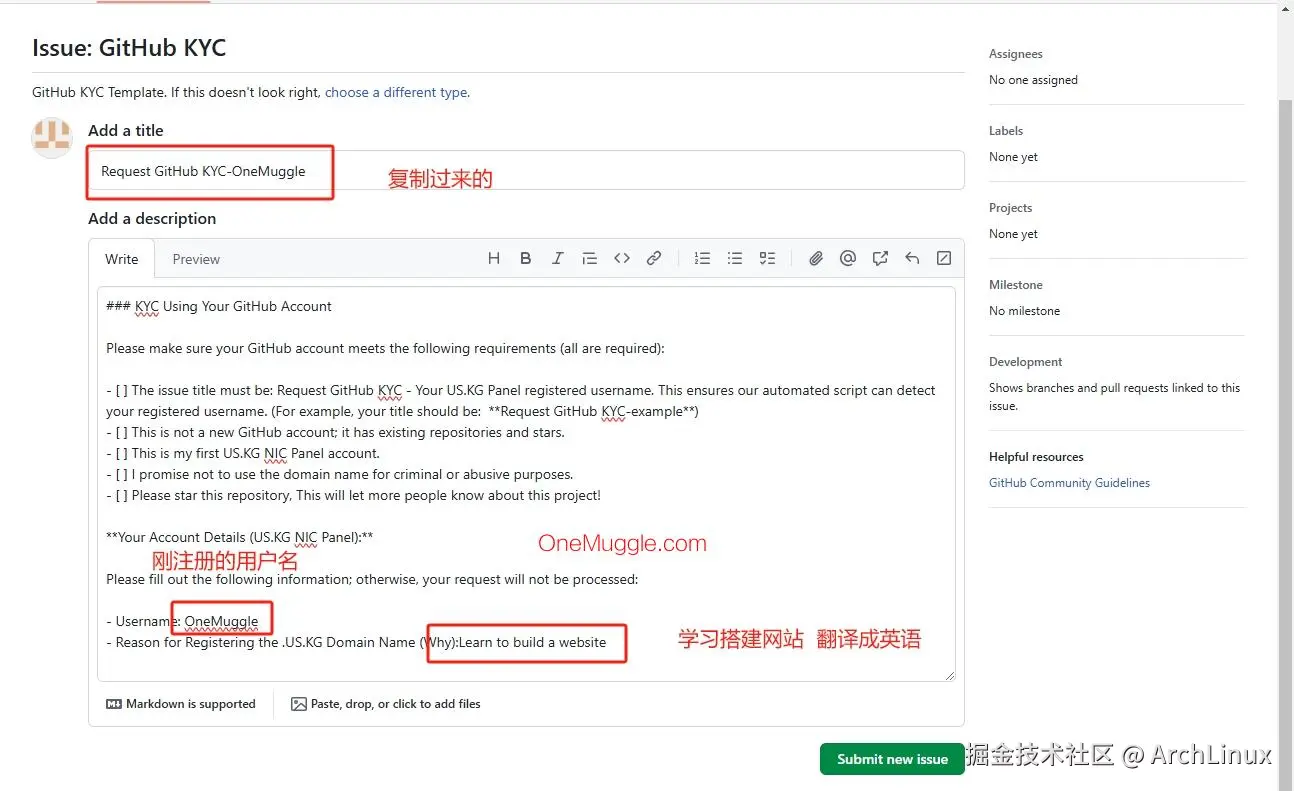Image resolution: width=1294 pixels, height=791 pixels.
Task: Click the 'No one assigned' text
Action: pyautogui.click(x=1033, y=80)
